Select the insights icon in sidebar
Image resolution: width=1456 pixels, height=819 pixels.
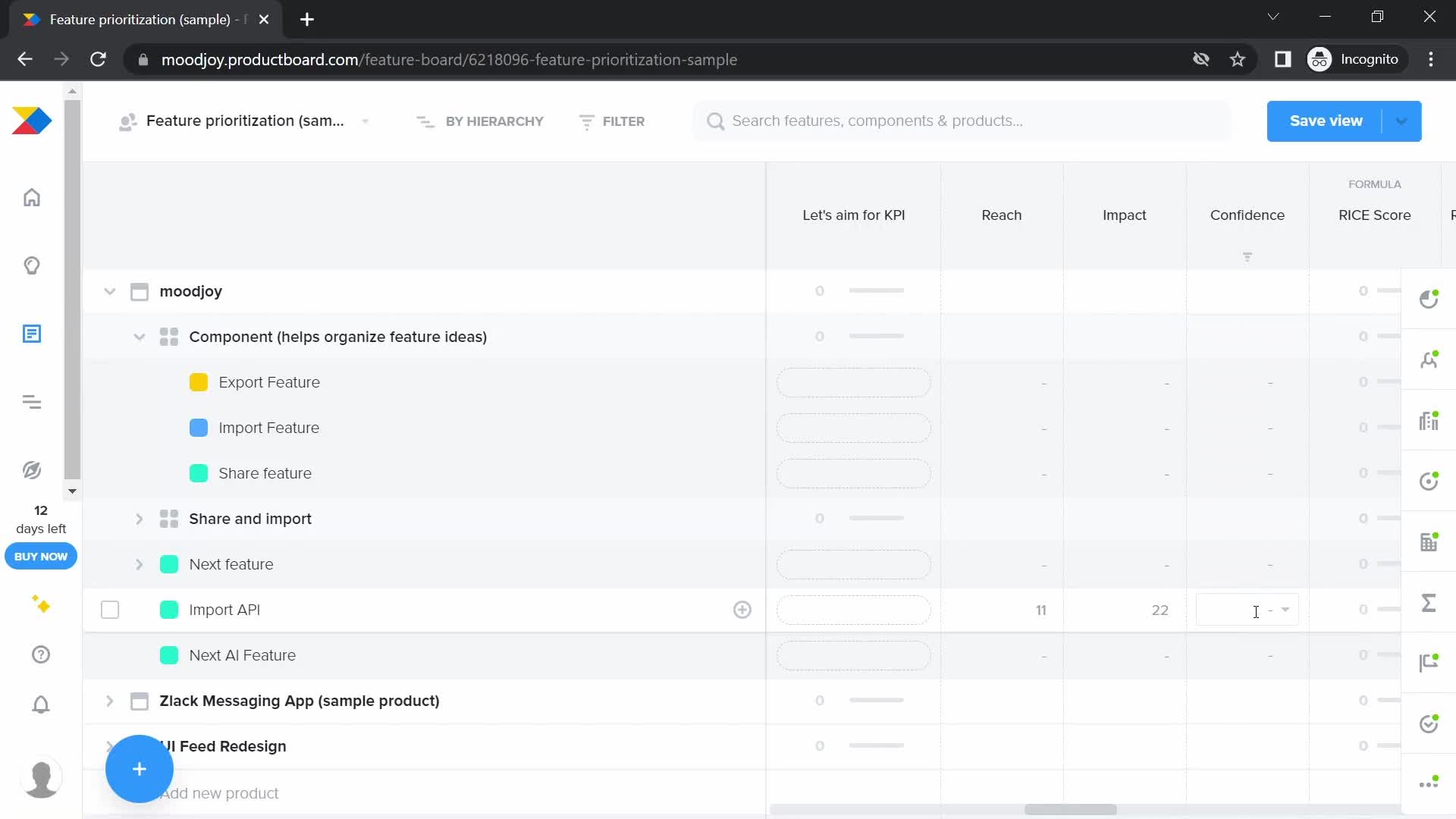32,265
